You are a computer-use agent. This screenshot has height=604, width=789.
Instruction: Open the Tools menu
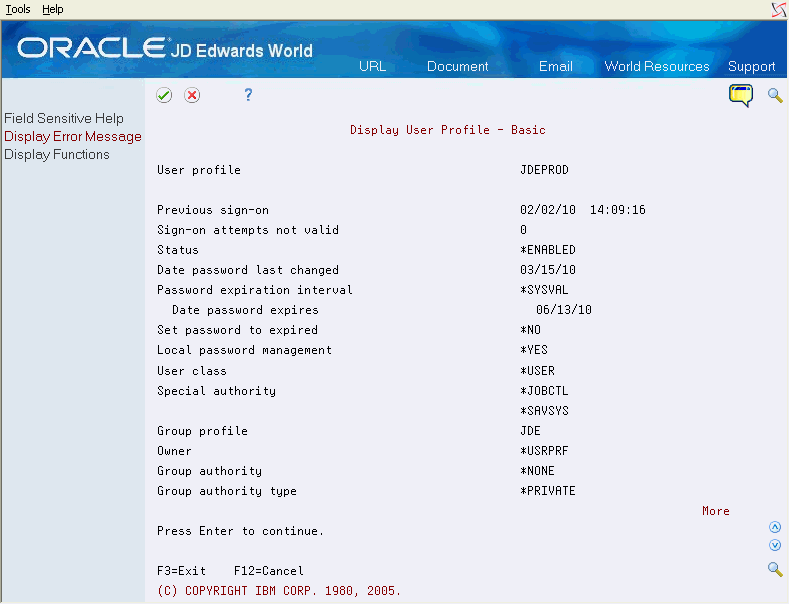point(18,9)
